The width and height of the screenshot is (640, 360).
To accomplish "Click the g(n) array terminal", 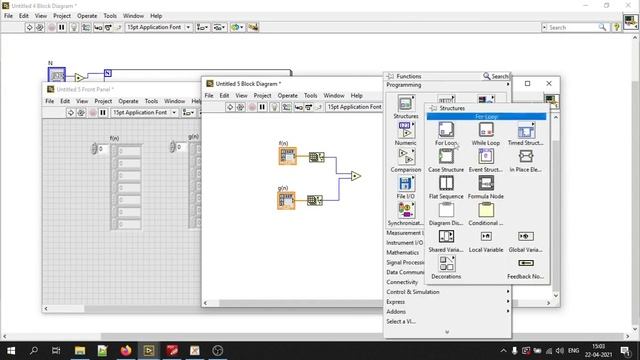I will click(x=287, y=200).
